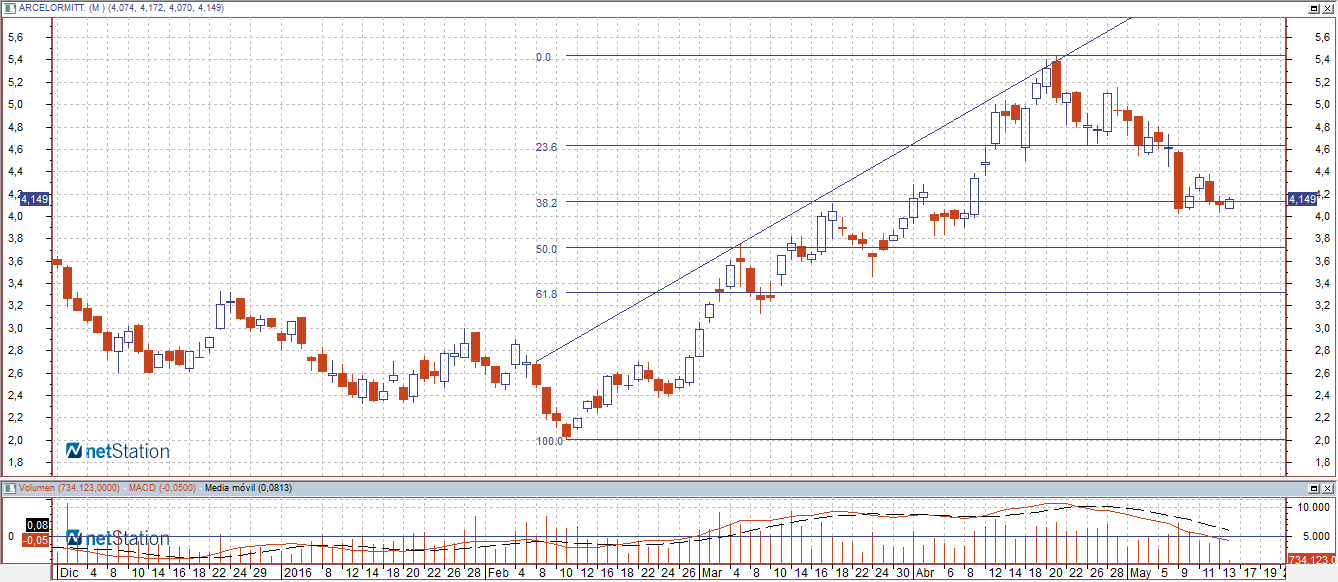Screen dimensions: 1338x582
Task: Click the 2016 label on time axis
Action: [298, 573]
